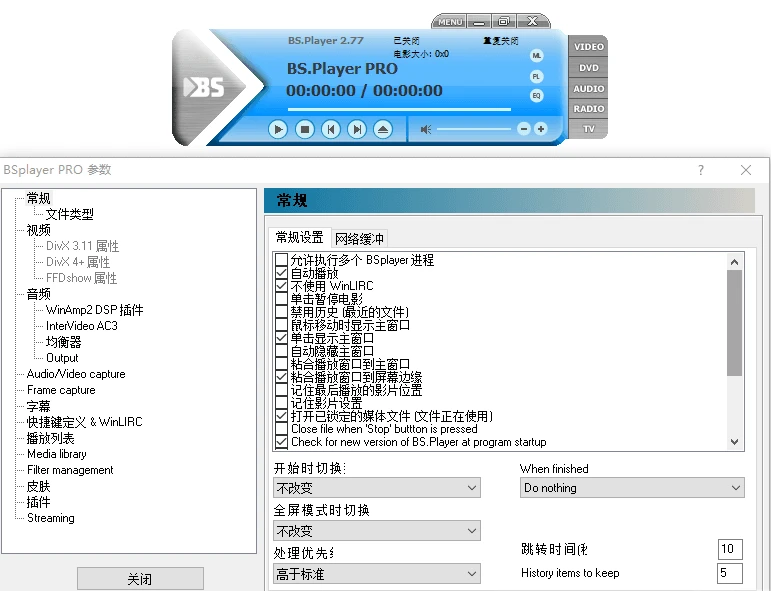Select 音频 in the settings tree
This screenshot has height=591, width=771.
point(38,294)
